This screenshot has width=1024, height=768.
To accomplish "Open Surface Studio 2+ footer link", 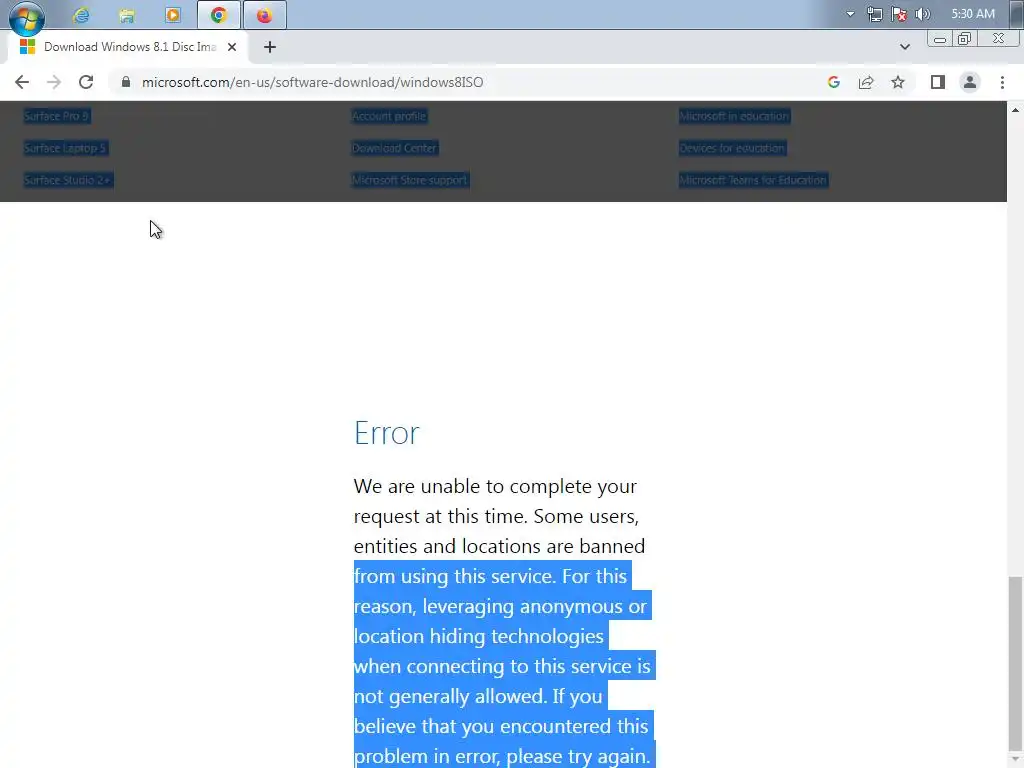I will [68, 180].
